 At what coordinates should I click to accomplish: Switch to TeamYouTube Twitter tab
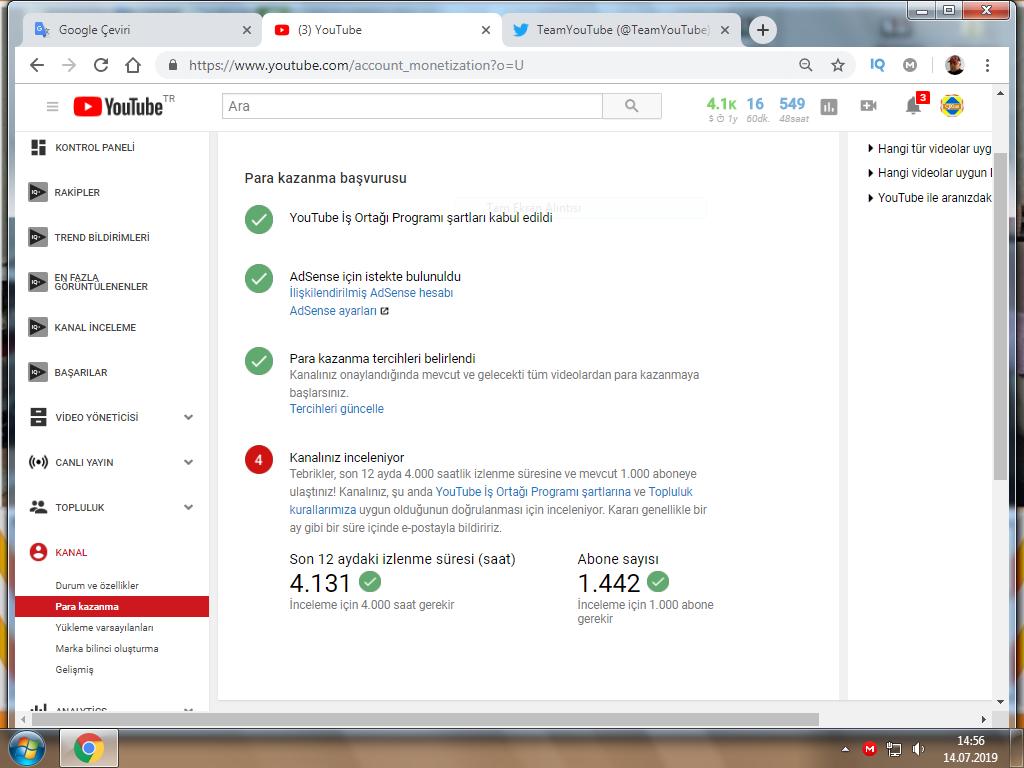coord(620,30)
